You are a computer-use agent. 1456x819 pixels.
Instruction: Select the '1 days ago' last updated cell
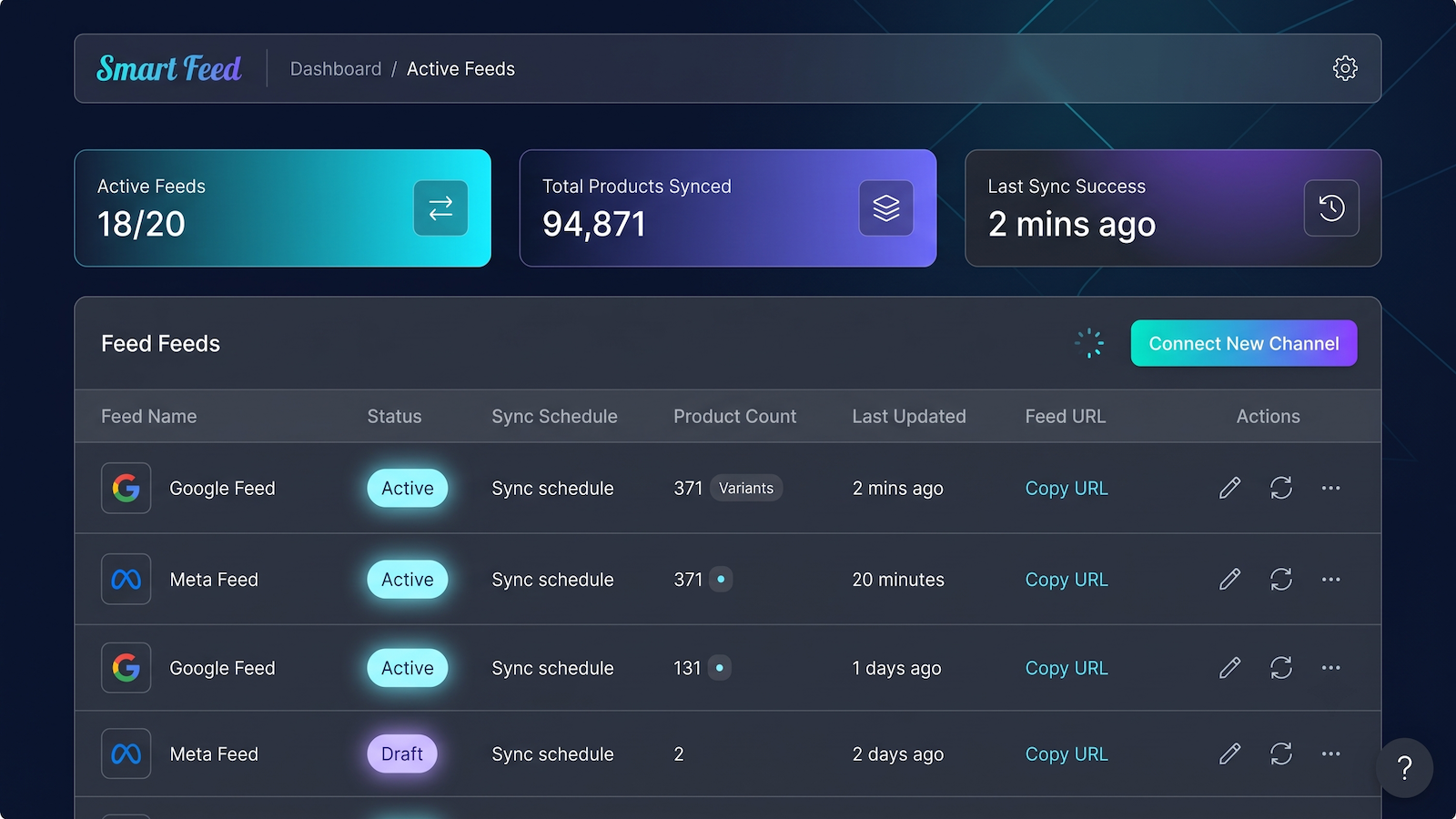pyautogui.click(x=896, y=668)
